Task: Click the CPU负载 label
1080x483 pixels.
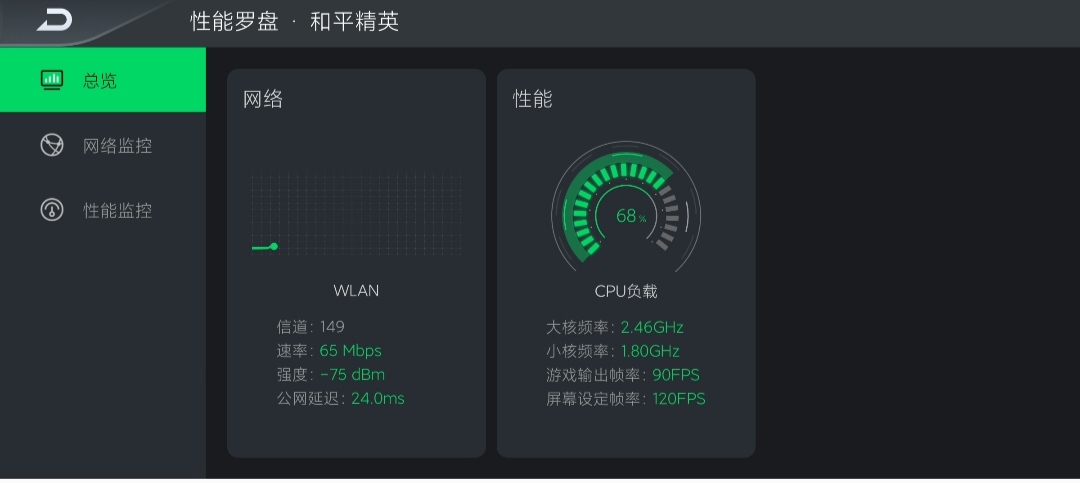Action: (x=626, y=291)
